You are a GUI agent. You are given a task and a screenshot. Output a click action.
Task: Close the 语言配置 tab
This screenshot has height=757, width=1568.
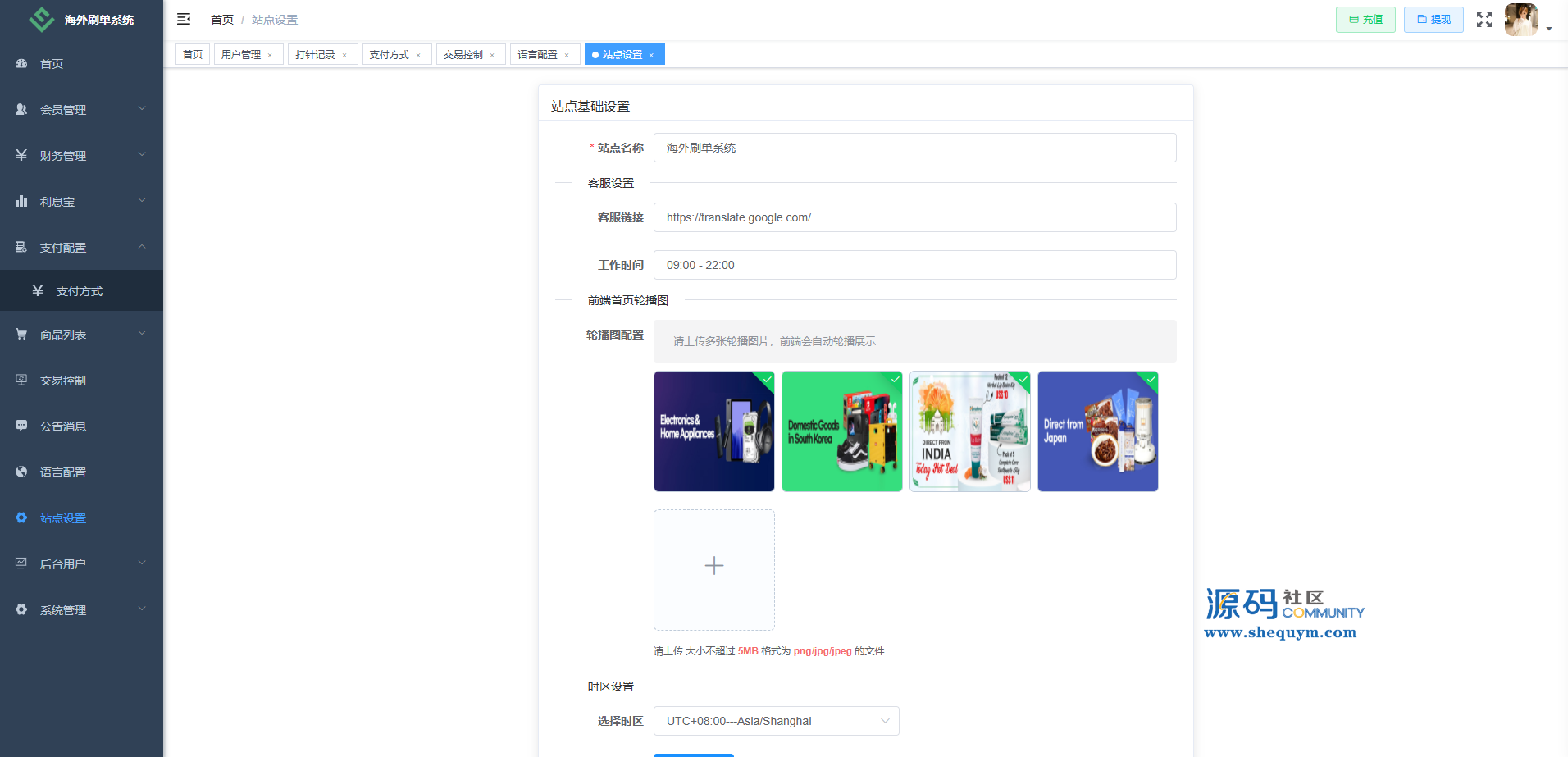[x=567, y=56]
